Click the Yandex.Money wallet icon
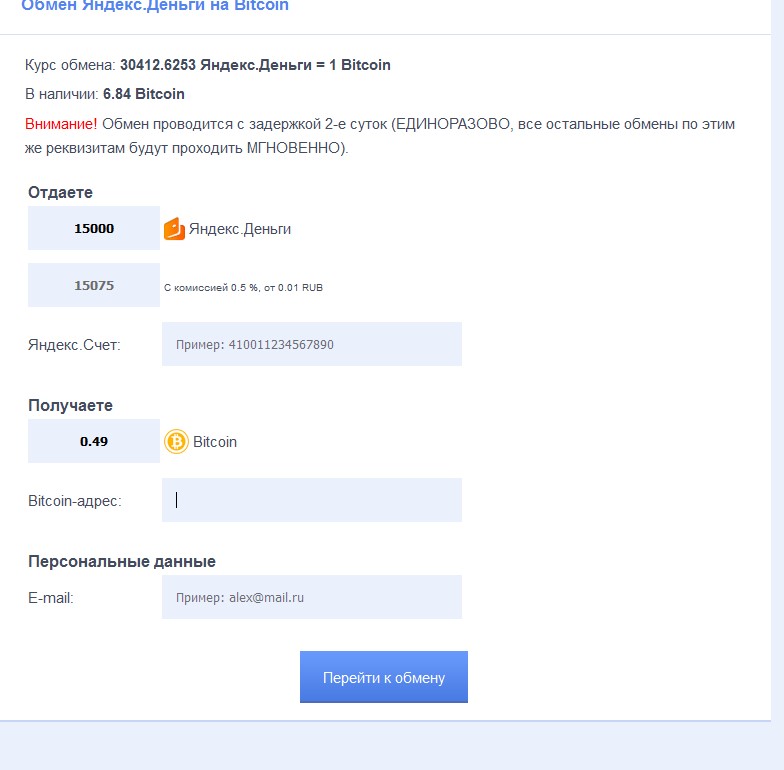Screen dimensions: 784x770 (x=174, y=229)
